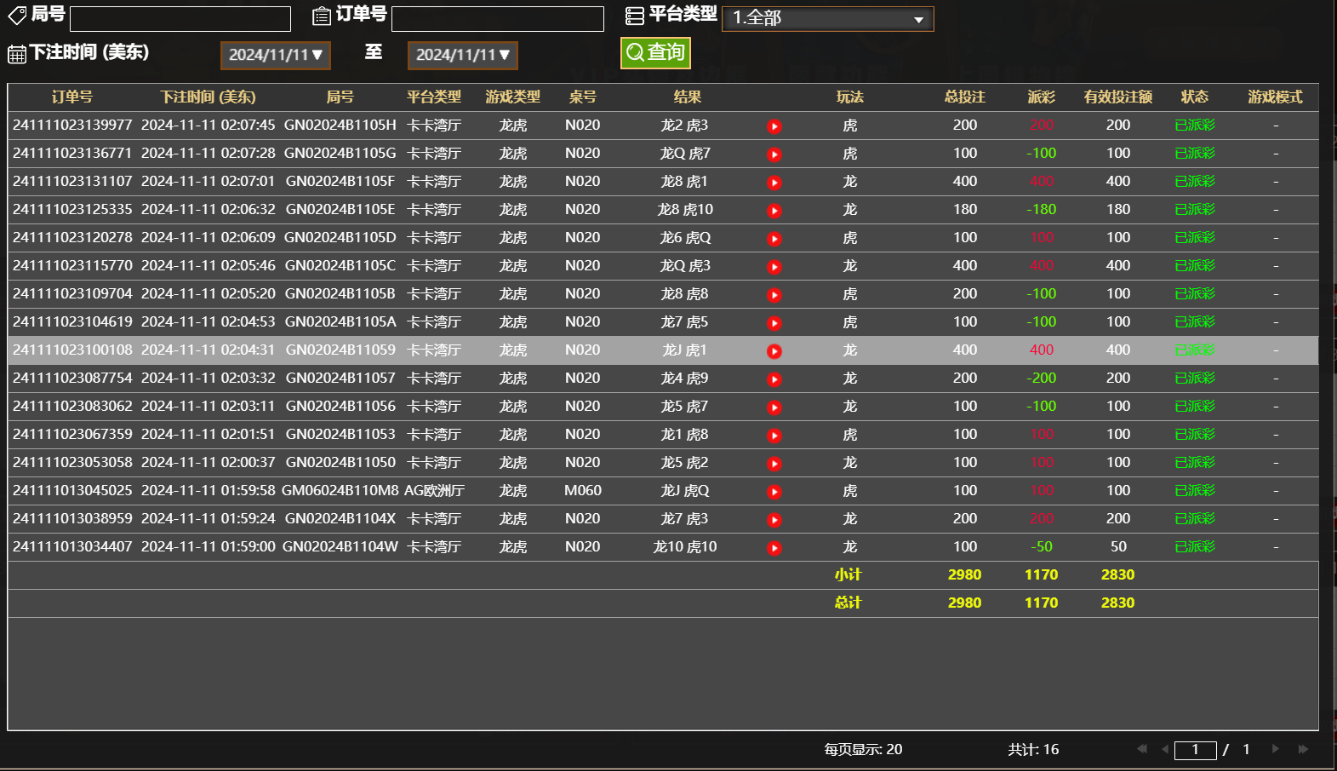Click the 派彩 column header

coord(1041,97)
